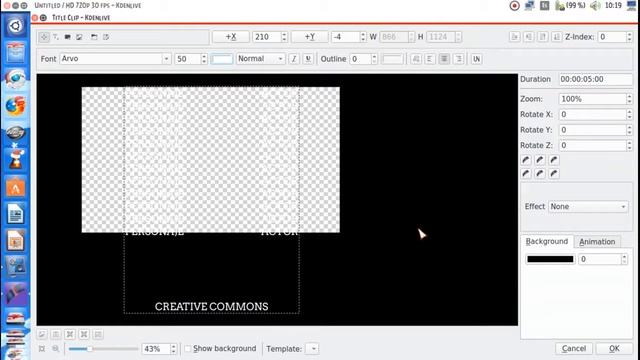Open a title document icon
The height and width of the screenshot is (360, 640).
94,37
